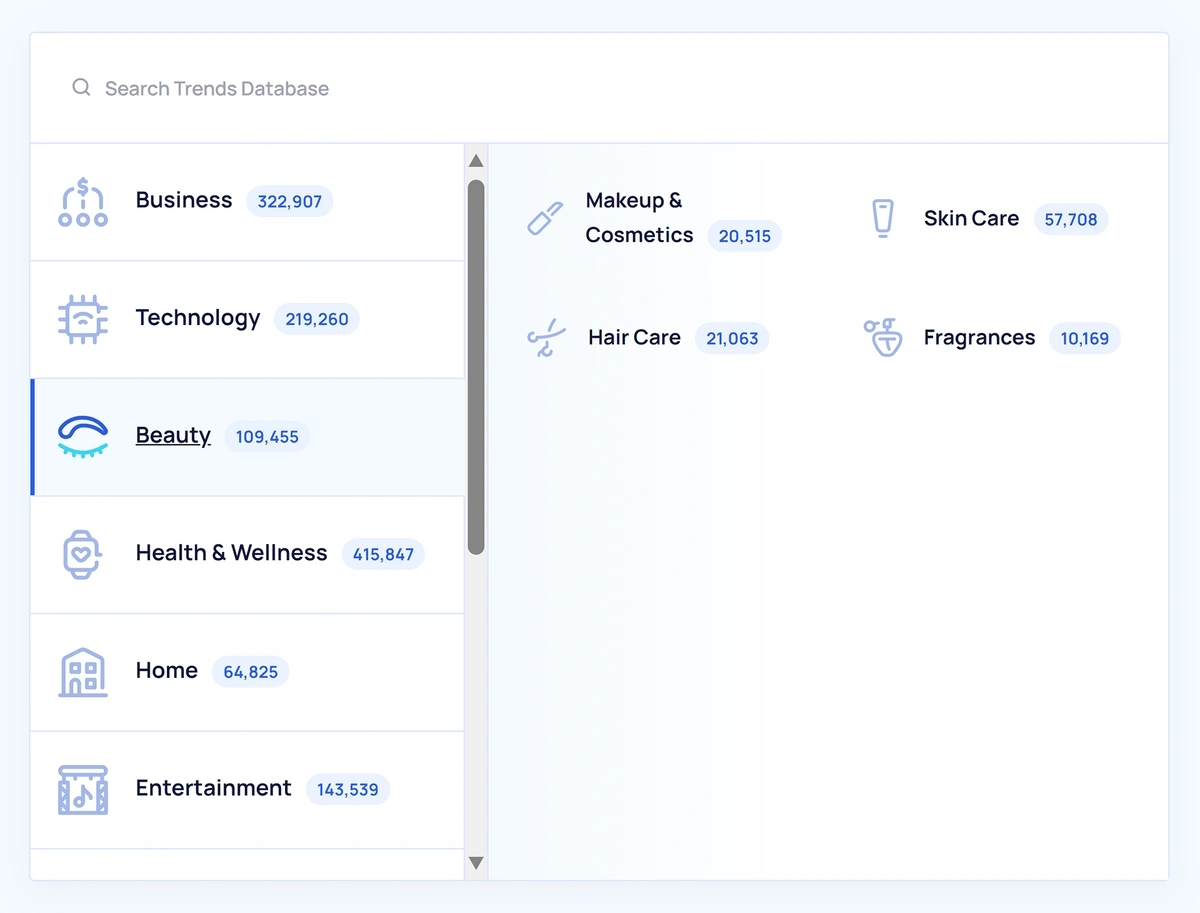Click the Entertainment music stage icon
This screenshot has width=1200, height=913.
(x=83, y=789)
